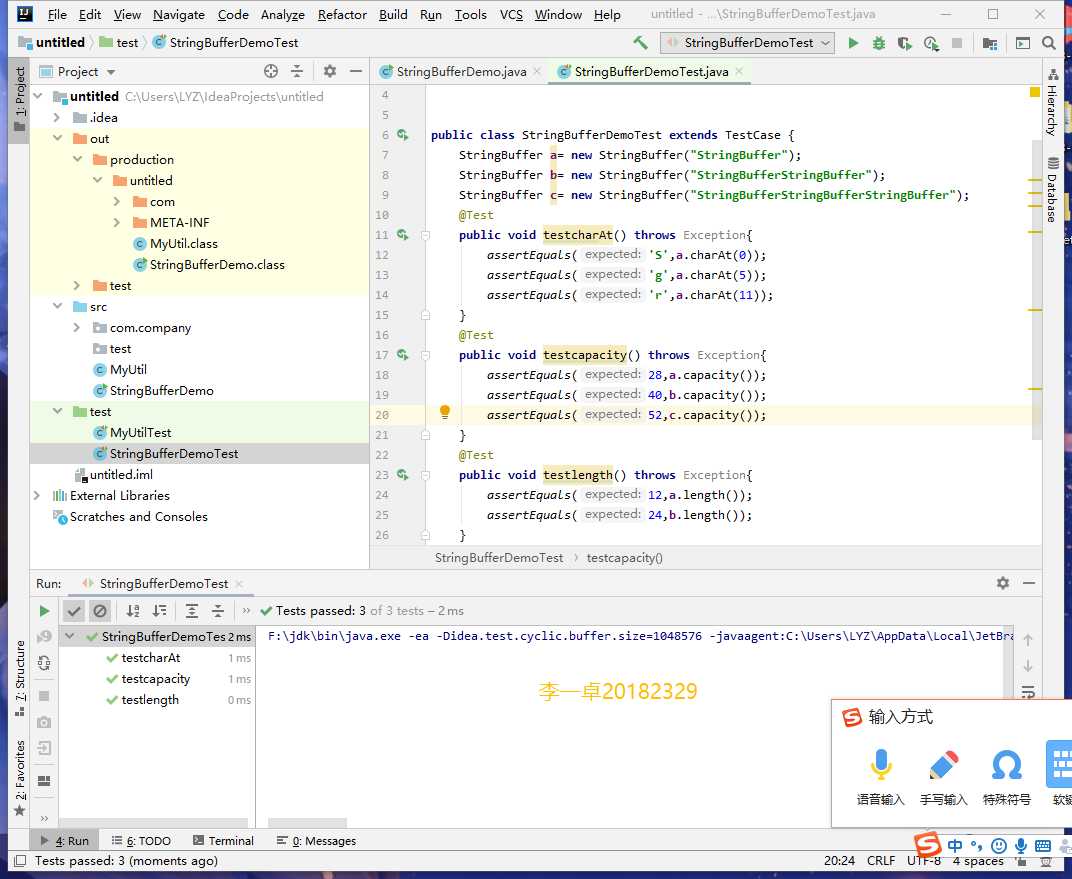Select testcapacity in test results tree

coord(155,679)
